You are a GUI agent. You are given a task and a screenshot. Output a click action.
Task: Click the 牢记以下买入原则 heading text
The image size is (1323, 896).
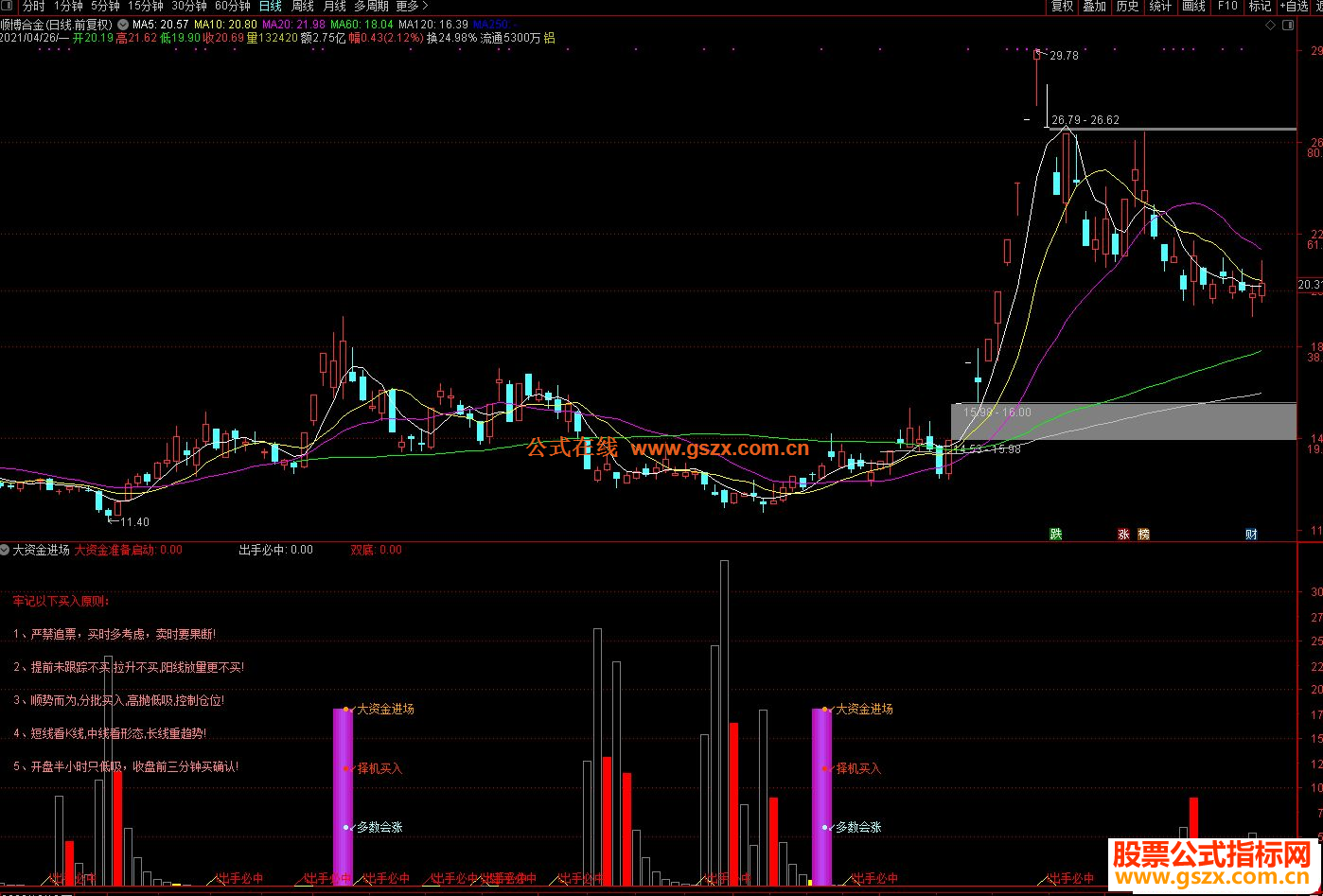click(x=62, y=600)
